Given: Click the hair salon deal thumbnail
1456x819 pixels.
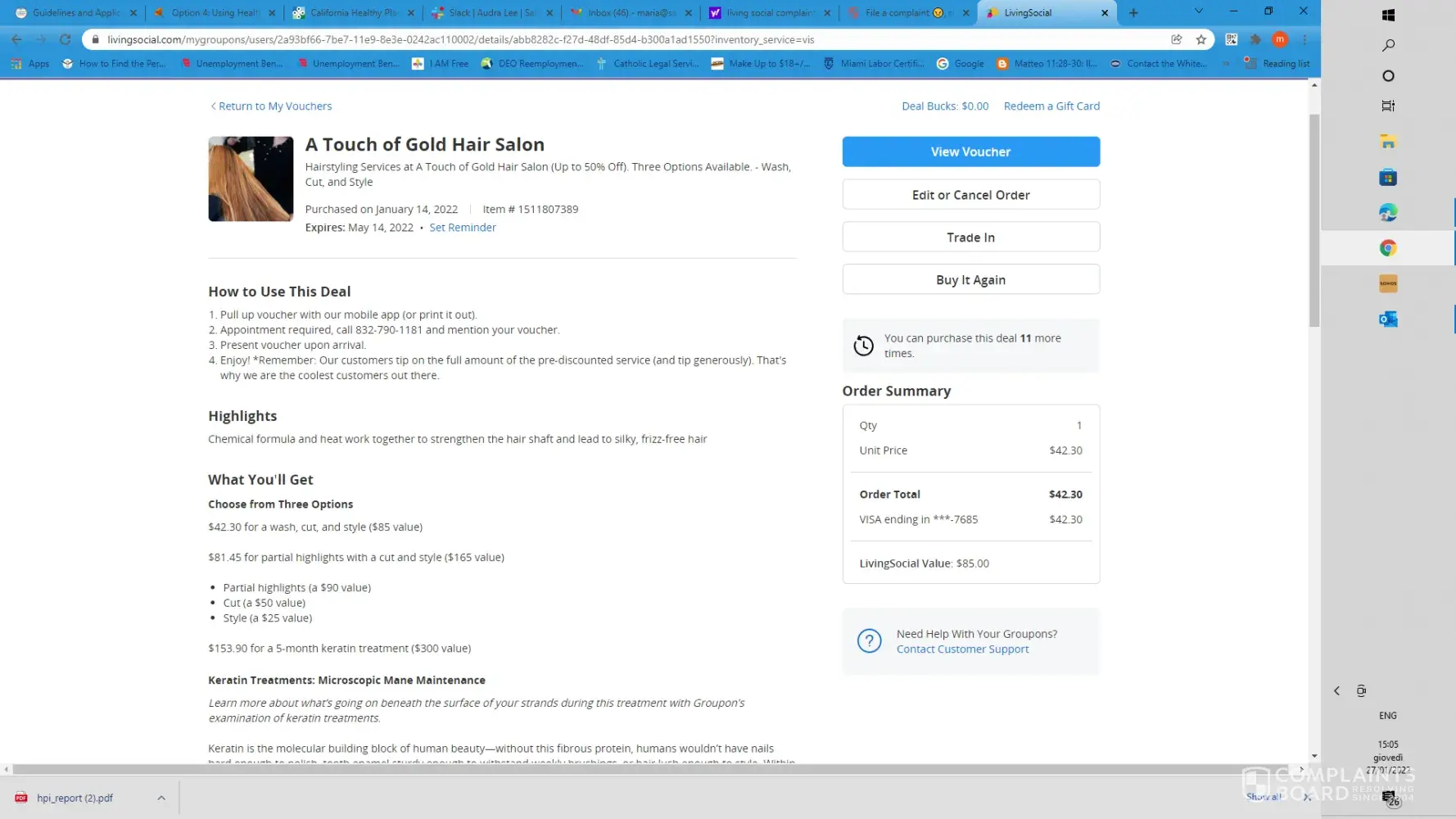Looking at the screenshot, I should (251, 179).
